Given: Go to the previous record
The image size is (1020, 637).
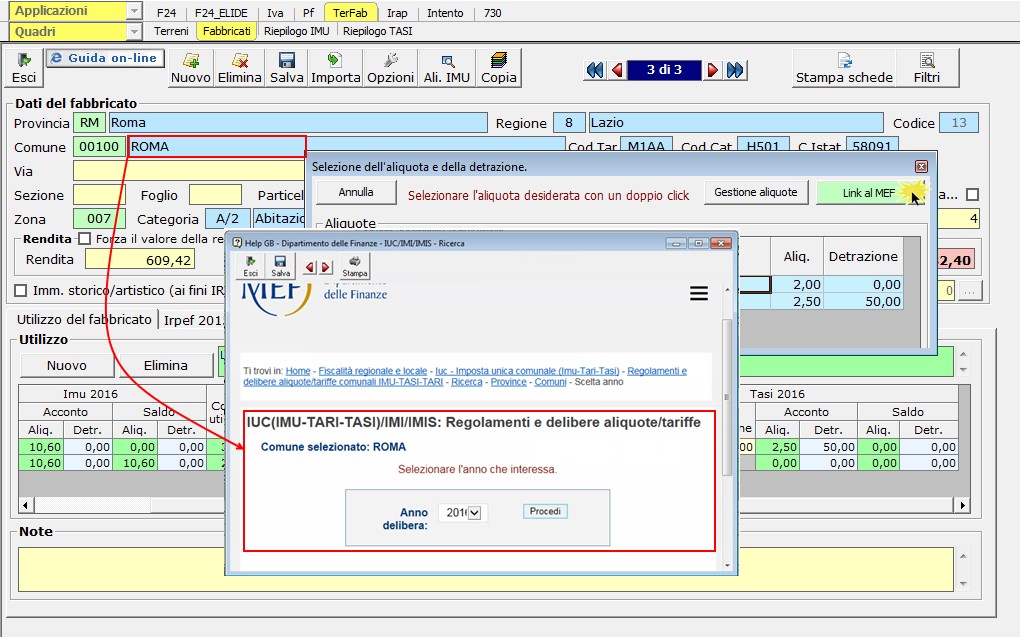Looking at the screenshot, I should pos(617,70).
